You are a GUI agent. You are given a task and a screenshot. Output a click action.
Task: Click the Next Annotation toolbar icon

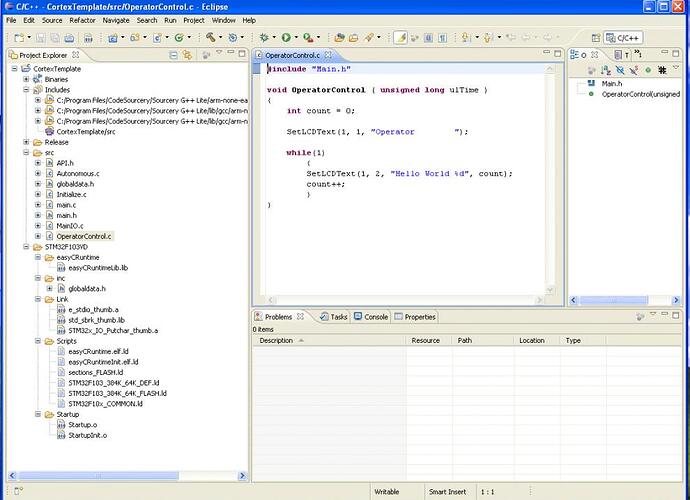pos(466,38)
